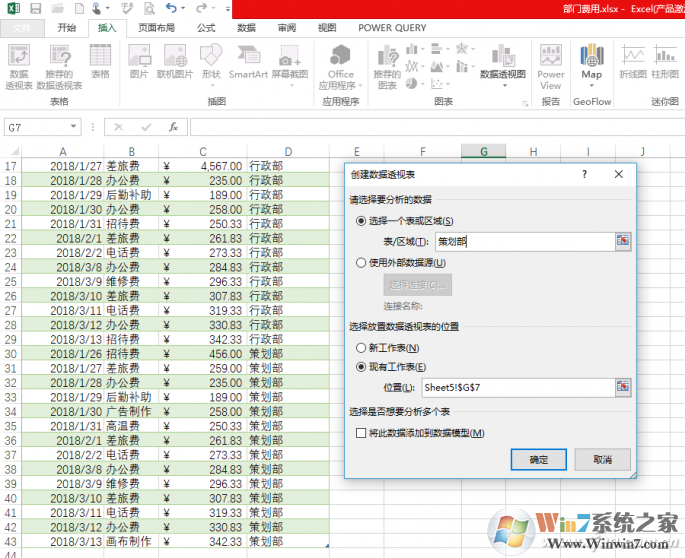Open the 数据透视图 dropdown in ribbon
685x558 pixels.
[x=502, y=74]
